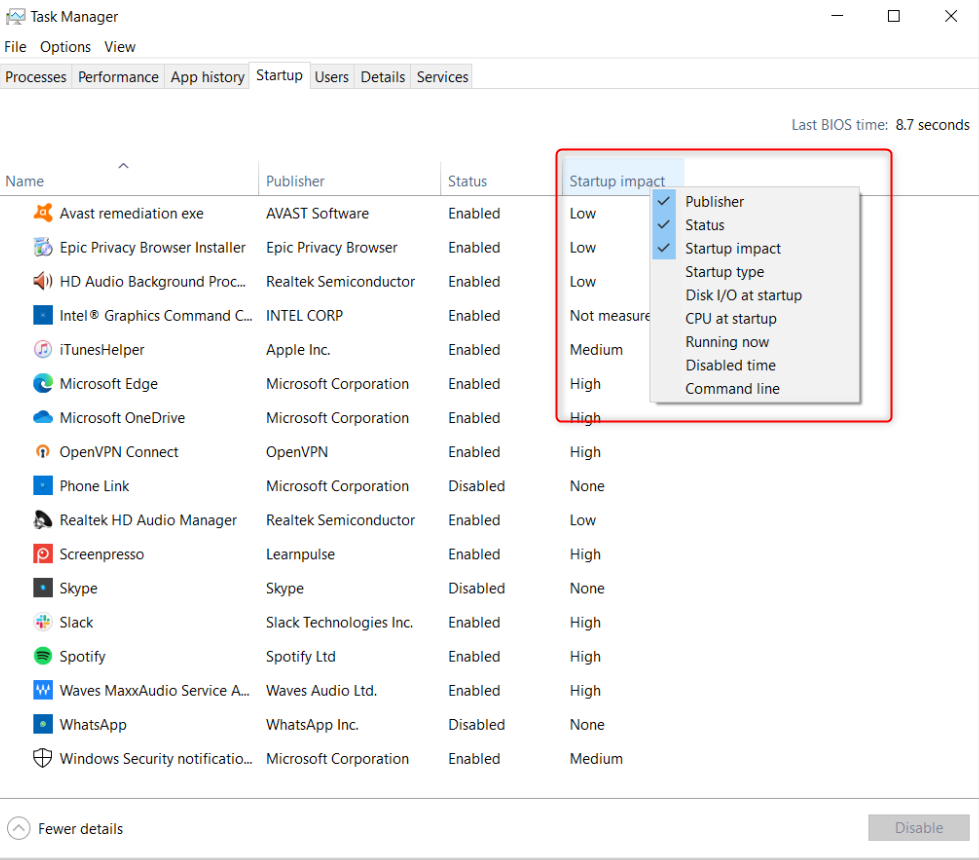Click the Microsoft Edge icon
979x860 pixels.
coord(42,383)
